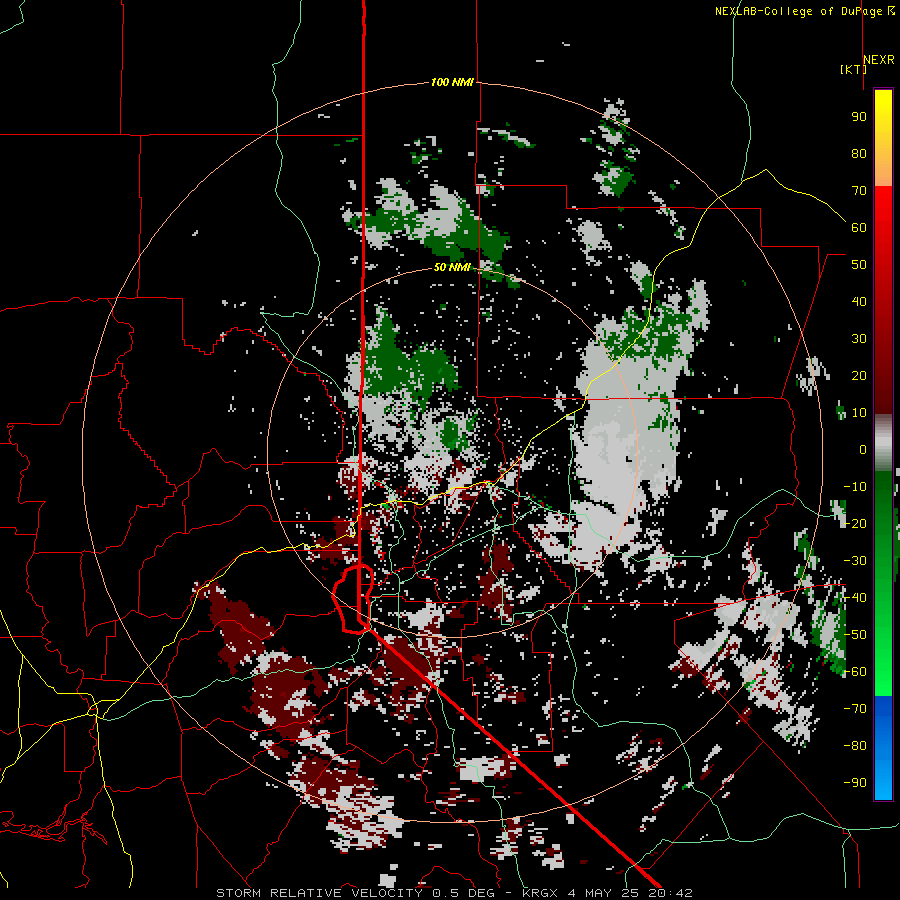Select the gray zero-velocity segment of the color bar

click(x=883, y=443)
